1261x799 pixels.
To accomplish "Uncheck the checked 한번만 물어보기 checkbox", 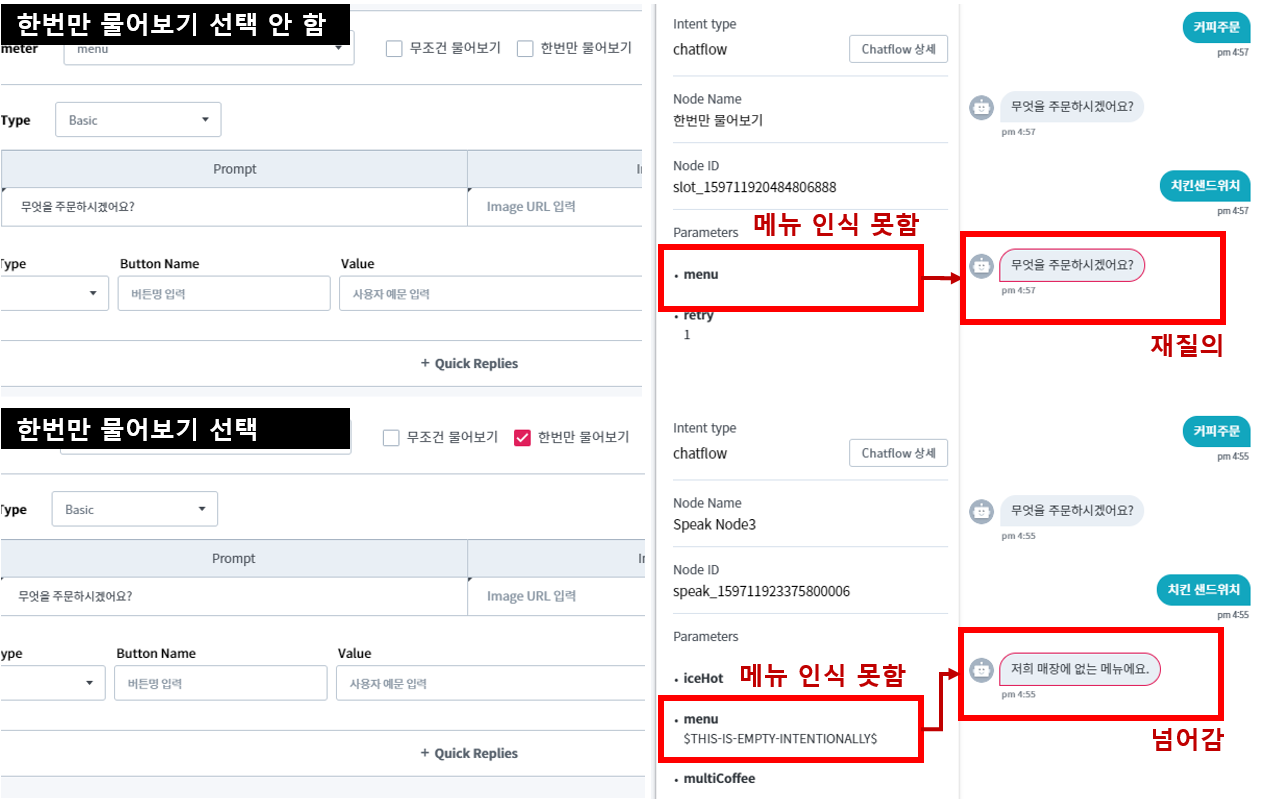I will (521, 437).
